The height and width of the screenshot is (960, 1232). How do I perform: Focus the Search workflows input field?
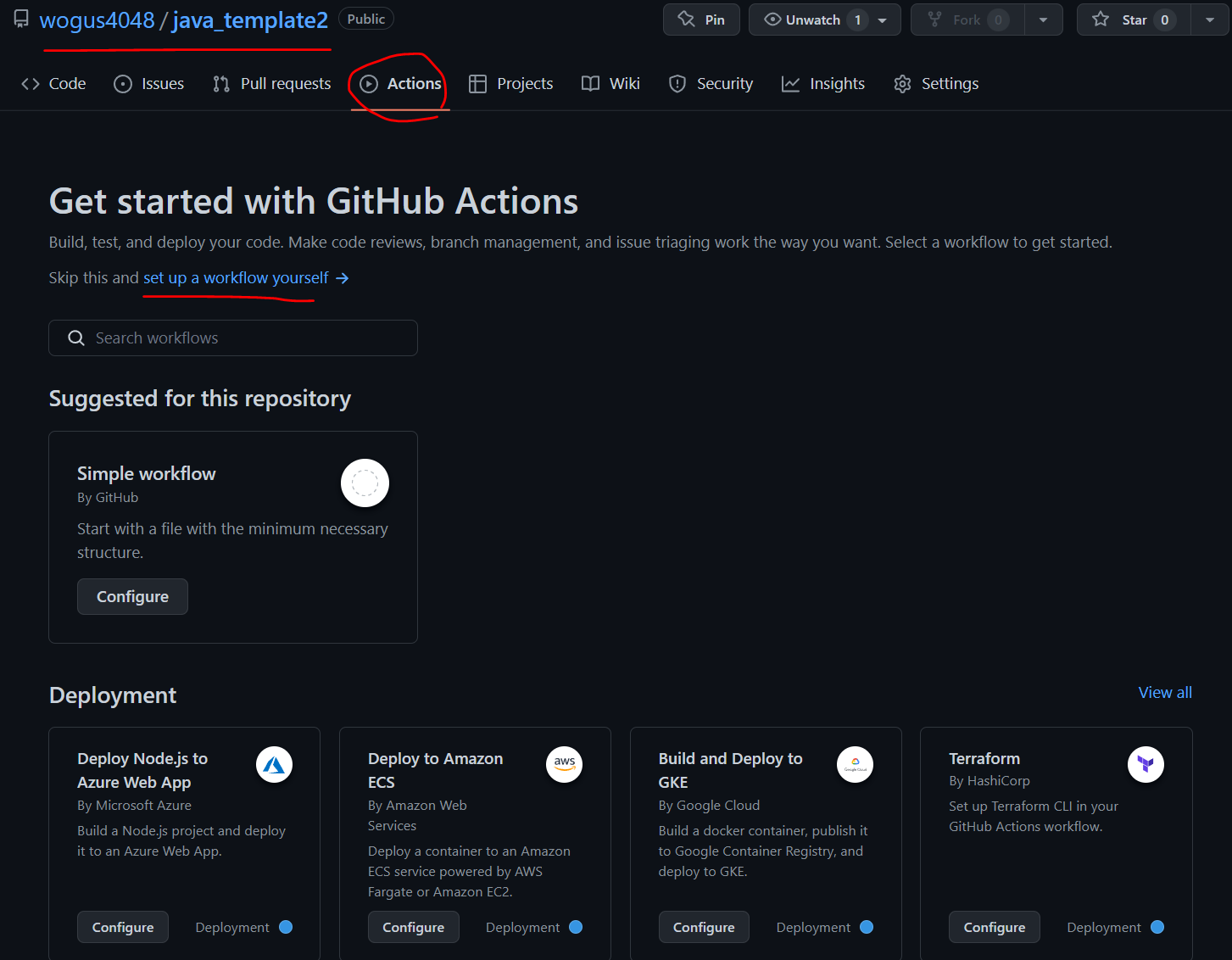[x=233, y=338]
